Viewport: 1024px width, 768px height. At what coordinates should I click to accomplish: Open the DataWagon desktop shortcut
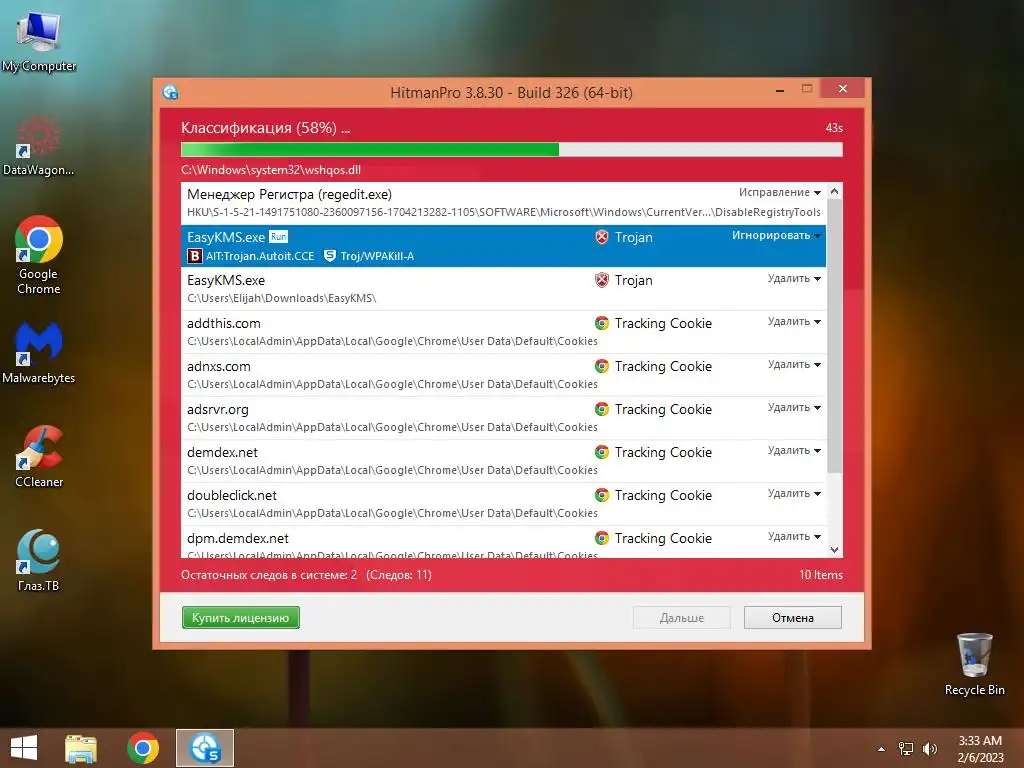click(39, 146)
